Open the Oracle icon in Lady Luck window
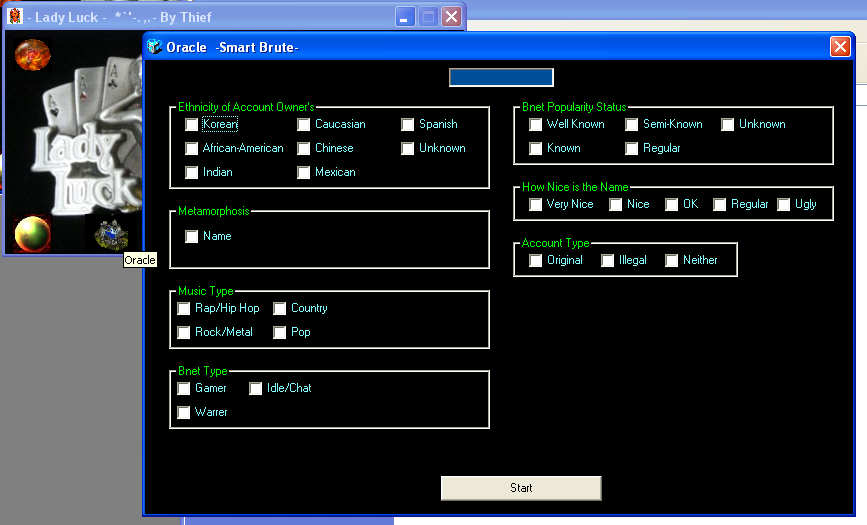This screenshot has width=867, height=525. [x=111, y=236]
